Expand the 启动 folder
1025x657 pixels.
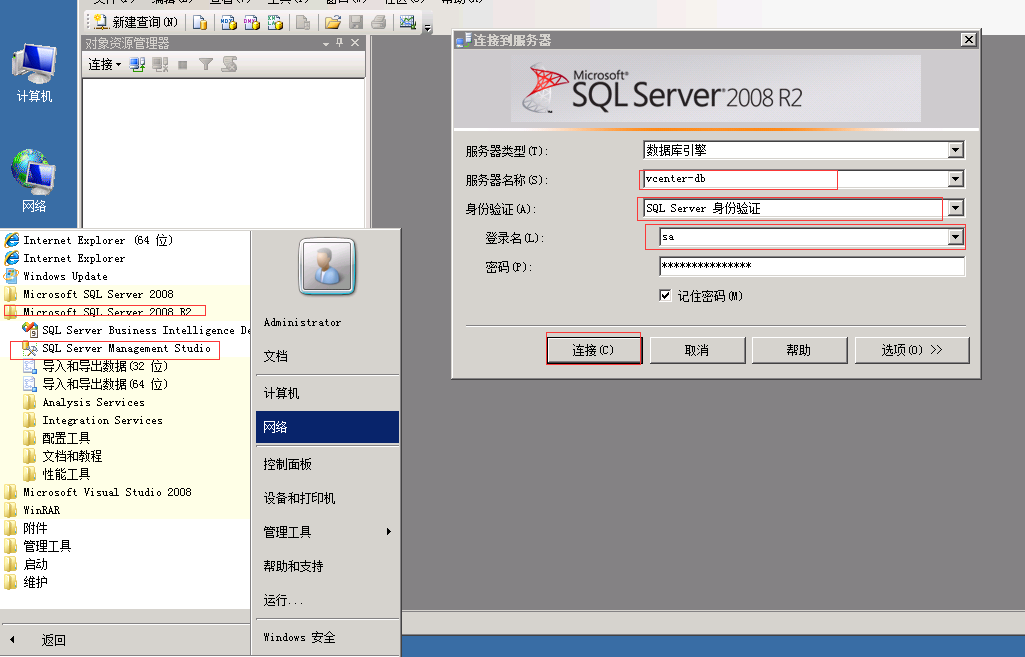pos(26,564)
